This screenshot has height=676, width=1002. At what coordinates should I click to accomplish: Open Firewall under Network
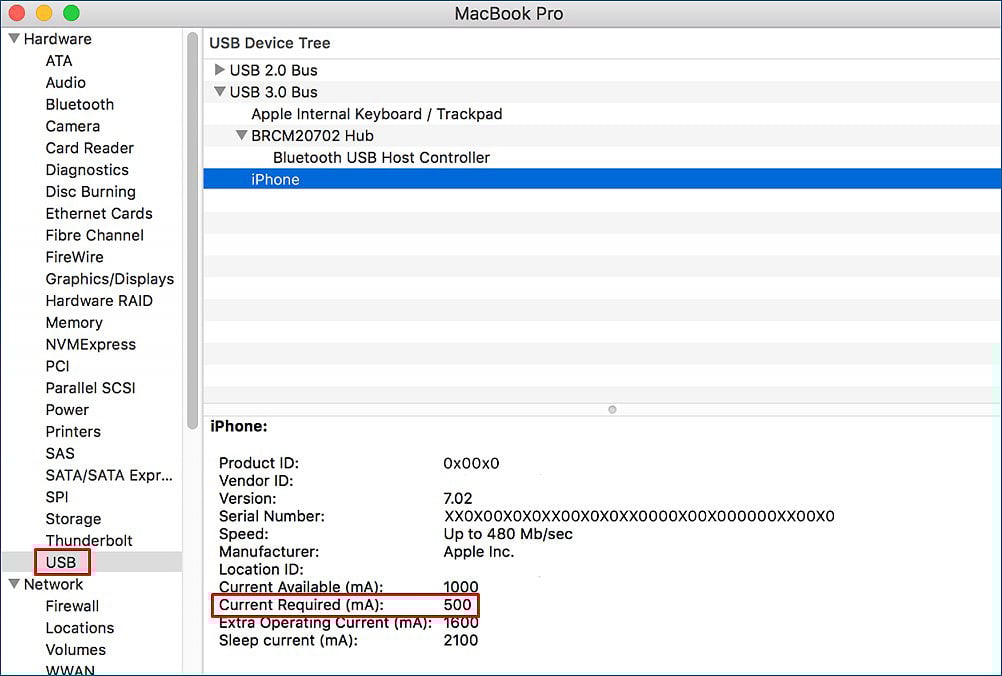pyautogui.click(x=72, y=606)
